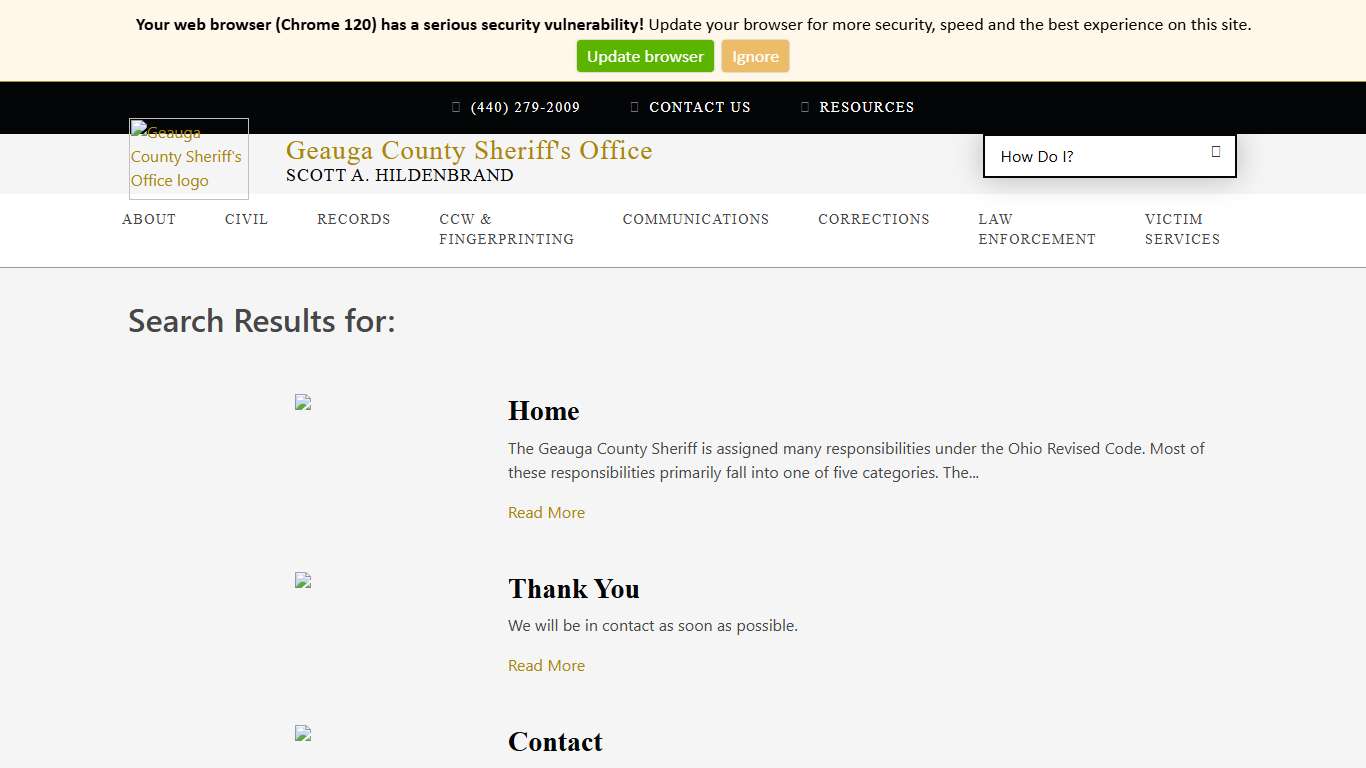Click the phone icon beside (440) 279-2009
Viewport: 1366px width, 768px height.
[x=457, y=107]
